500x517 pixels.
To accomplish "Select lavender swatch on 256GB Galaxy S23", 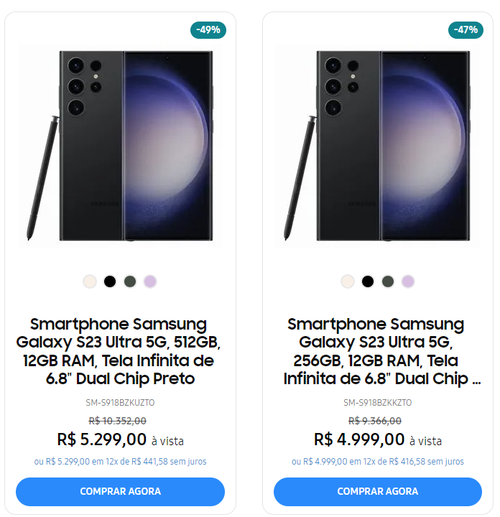I will pyautogui.click(x=408, y=281).
